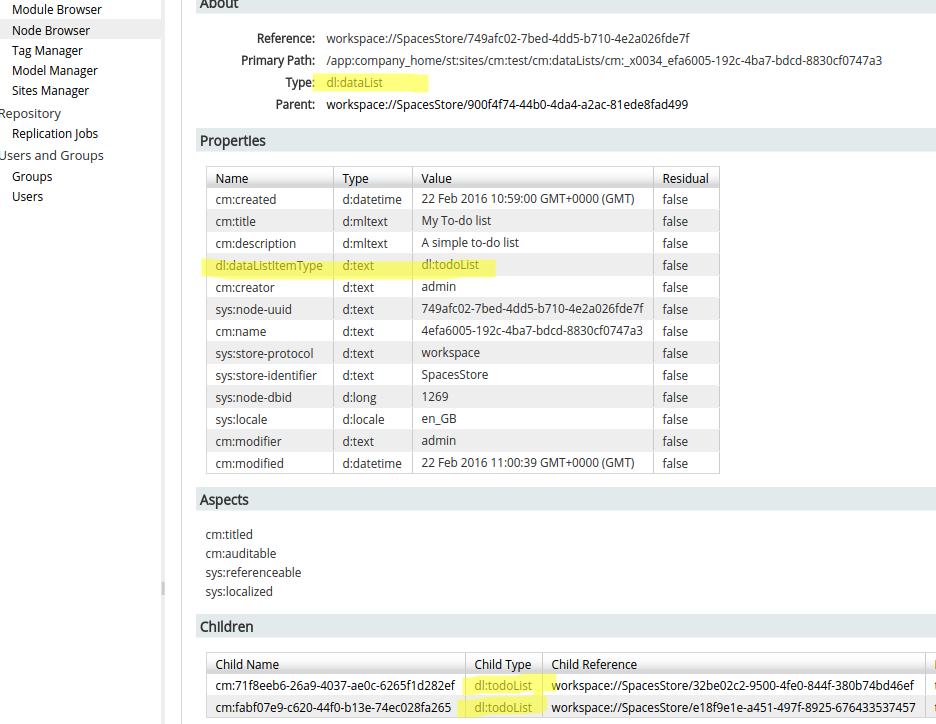Select the cm:title property row
Screen dimensions: 936x724
click(x=240, y=221)
